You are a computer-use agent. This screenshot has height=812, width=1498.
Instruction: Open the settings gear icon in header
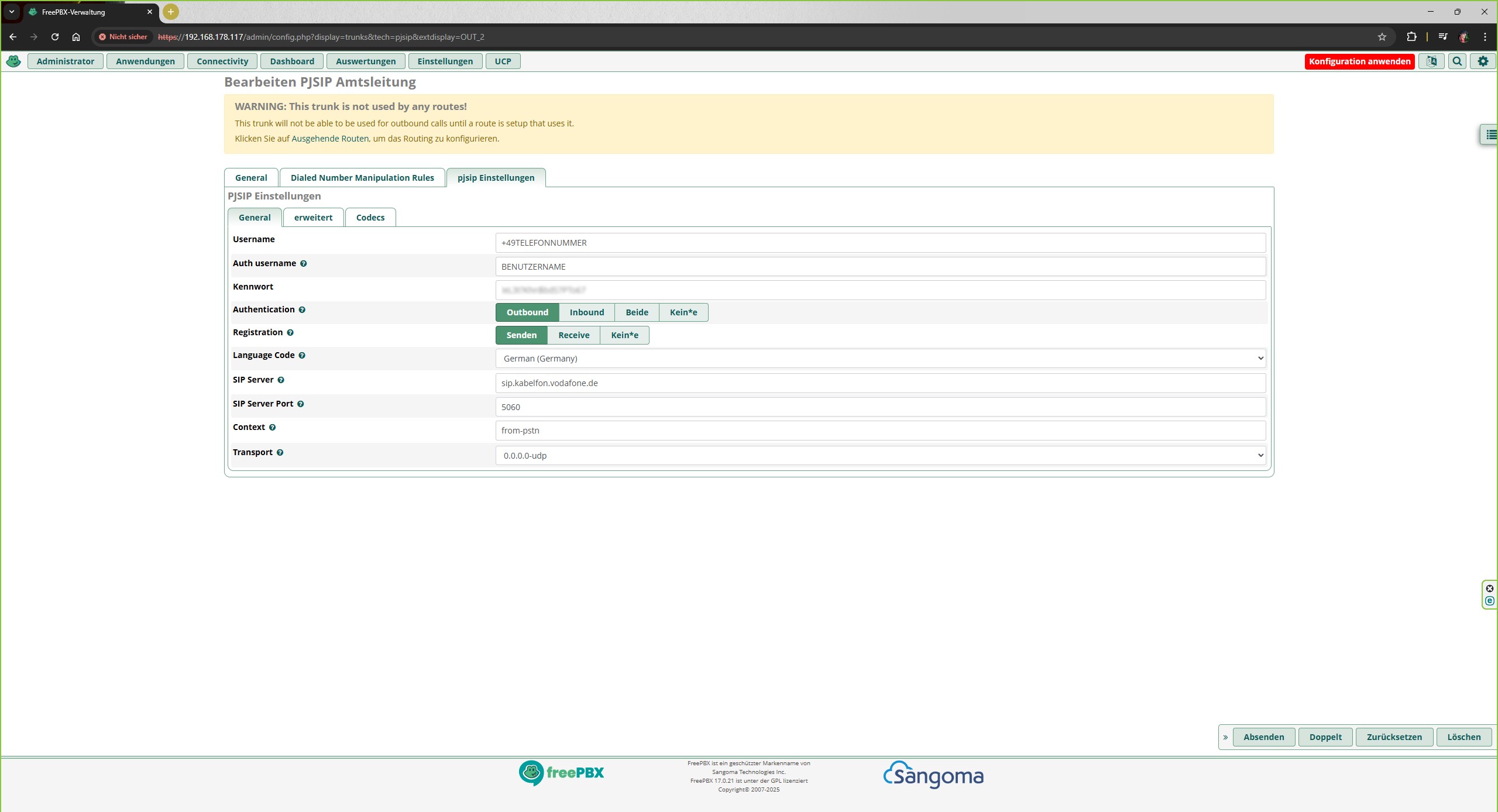(x=1483, y=61)
